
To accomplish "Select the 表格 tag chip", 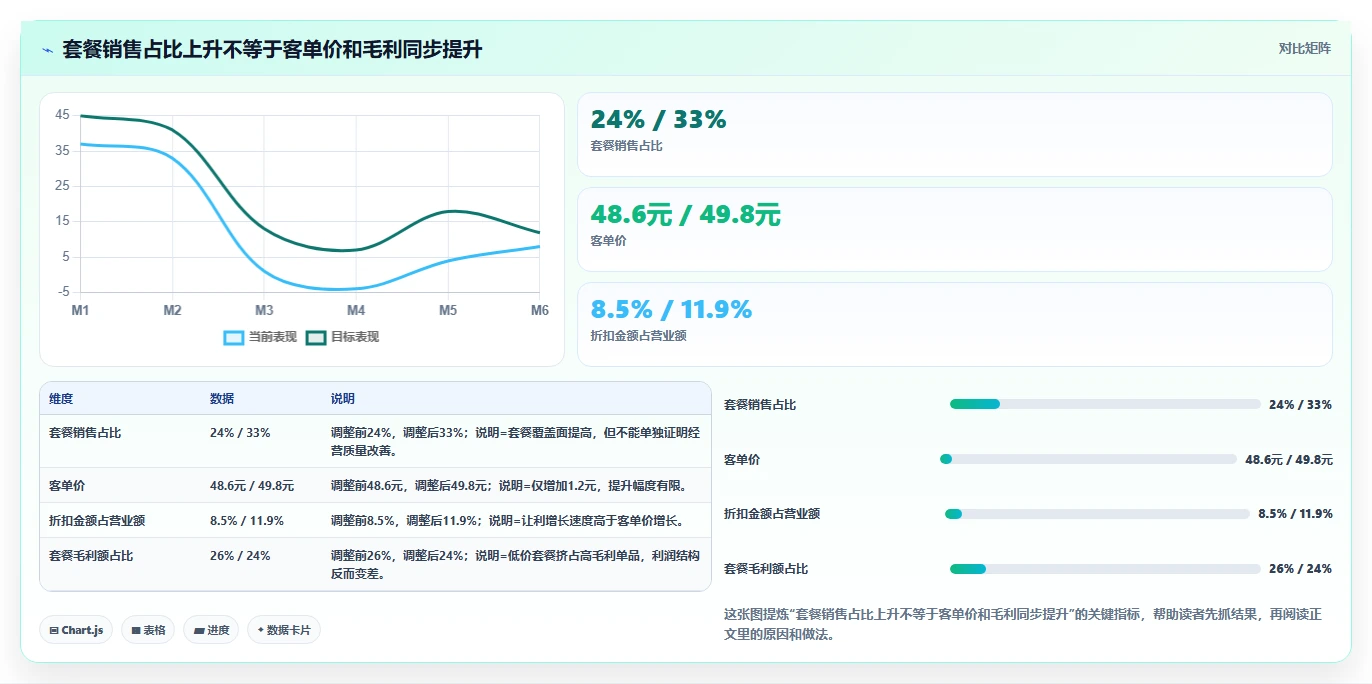I will [x=148, y=630].
